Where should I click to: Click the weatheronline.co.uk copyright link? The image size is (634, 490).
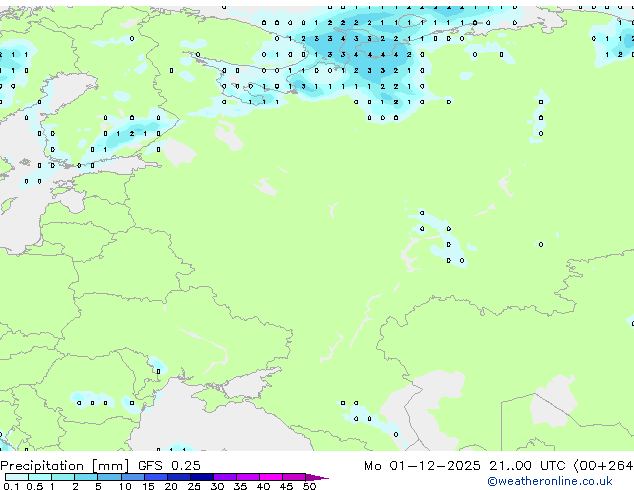pyautogui.click(x=550, y=481)
